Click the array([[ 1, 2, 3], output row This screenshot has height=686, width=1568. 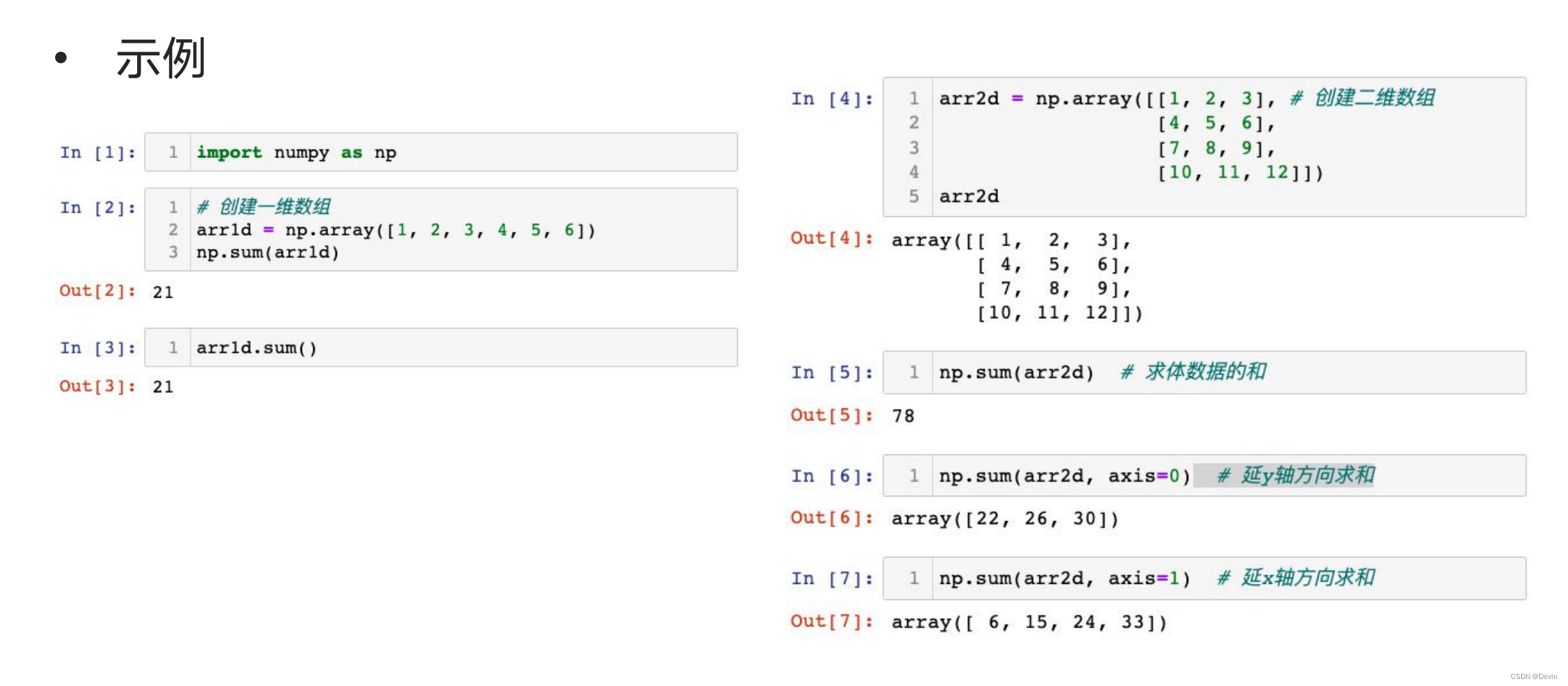coord(1011,241)
